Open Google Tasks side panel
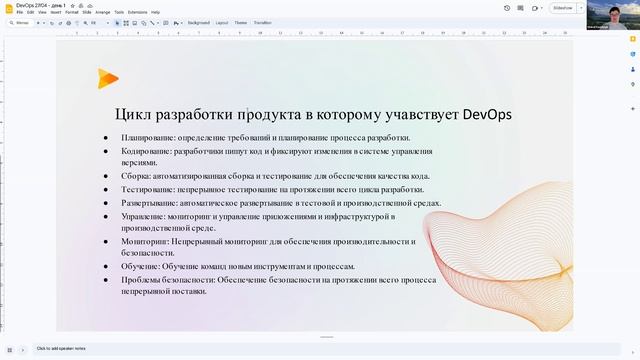Viewport: 640px width, 360px height. pyautogui.click(x=633, y=54)
